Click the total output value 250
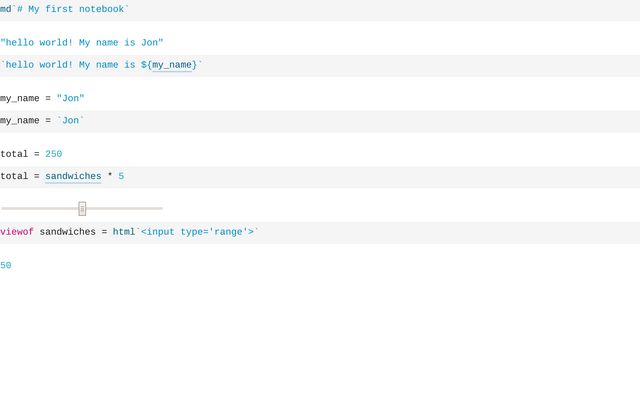 click(x=53, y=154)
